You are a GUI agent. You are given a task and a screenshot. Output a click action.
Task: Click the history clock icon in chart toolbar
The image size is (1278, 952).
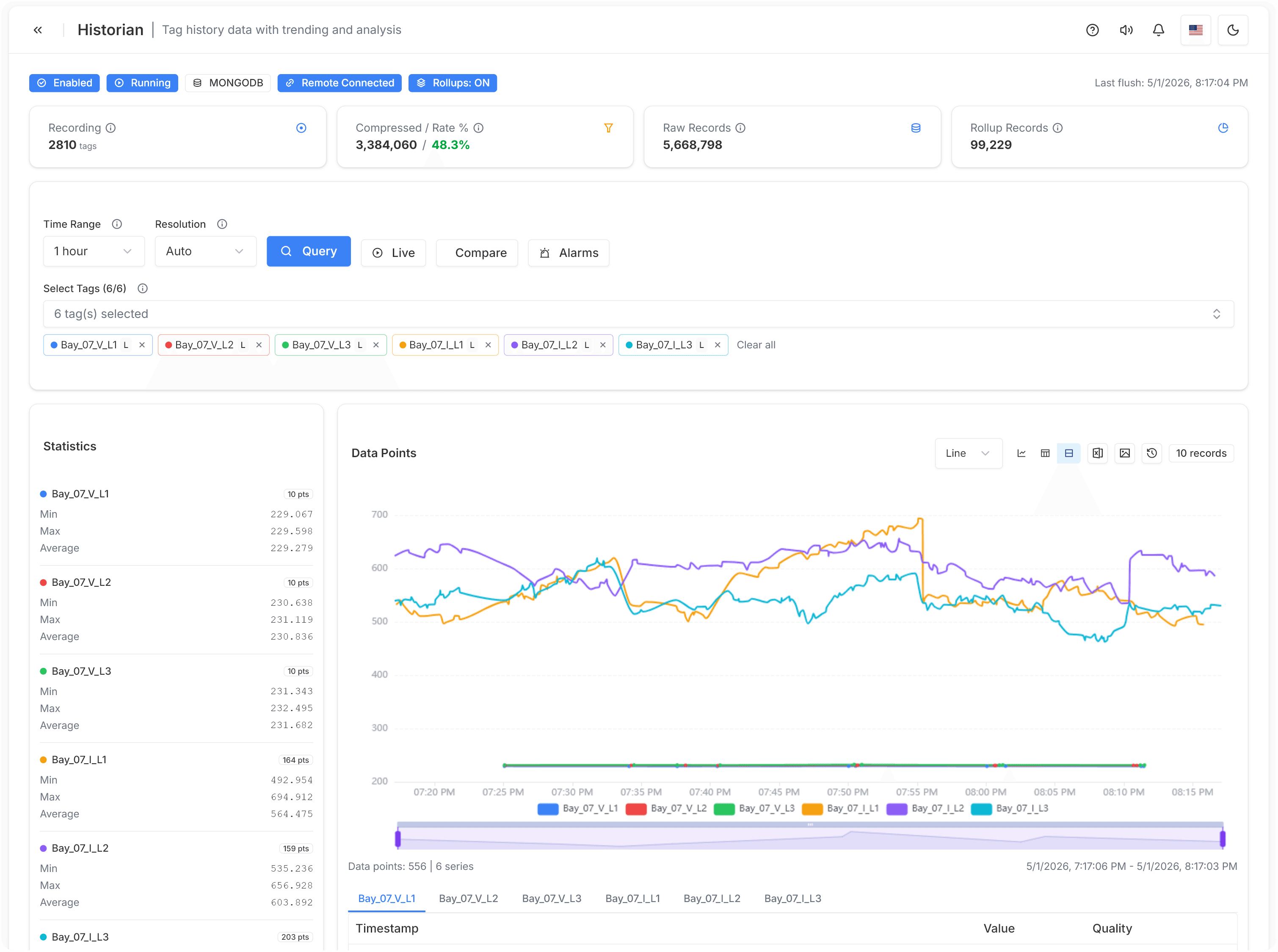[x=1151, y=453]
